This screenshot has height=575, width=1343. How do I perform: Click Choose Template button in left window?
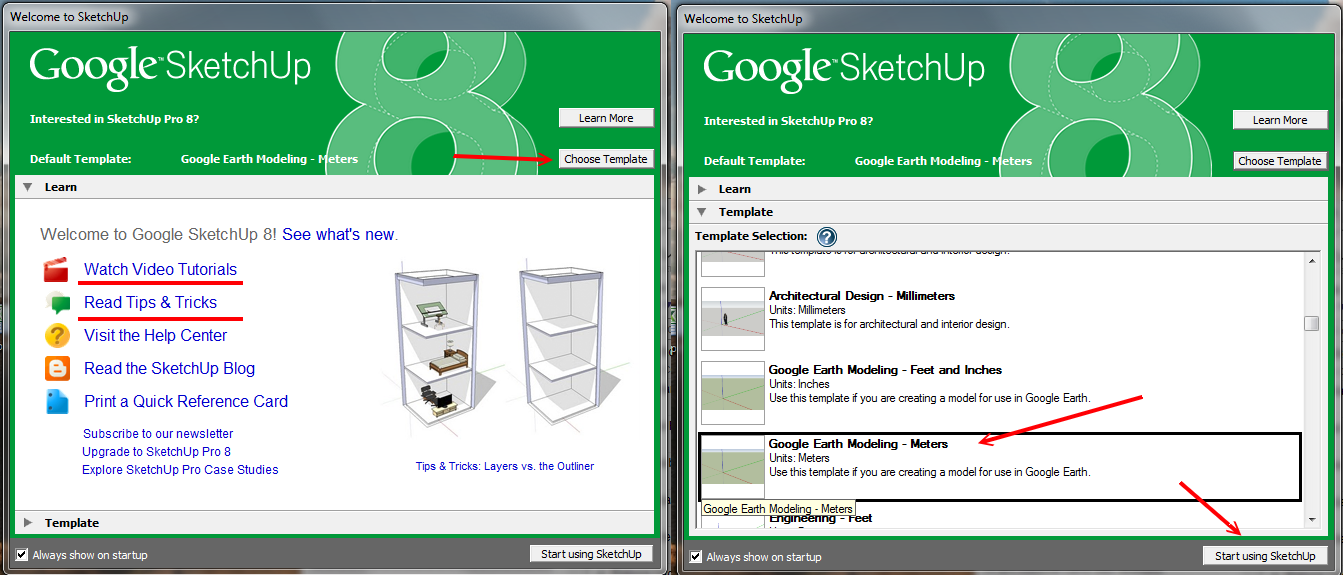pyautogui.click(x=606, y=159)
